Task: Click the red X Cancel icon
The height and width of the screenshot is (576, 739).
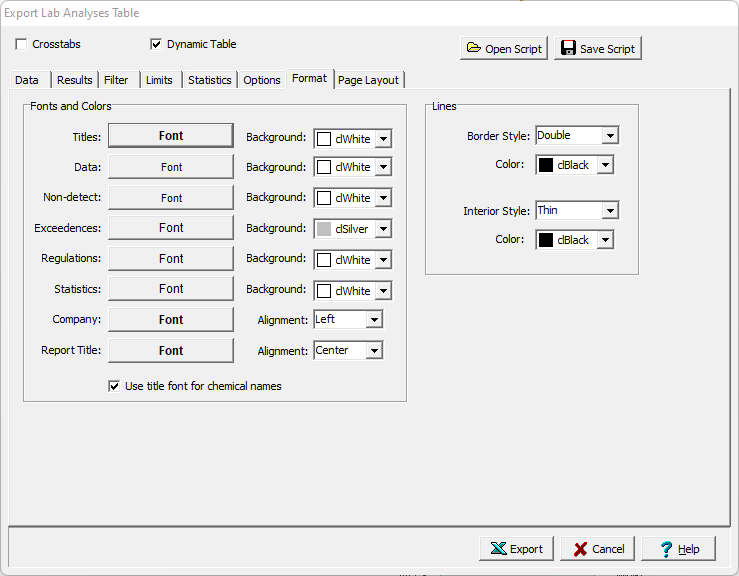Action: click(x=579, y=549)
